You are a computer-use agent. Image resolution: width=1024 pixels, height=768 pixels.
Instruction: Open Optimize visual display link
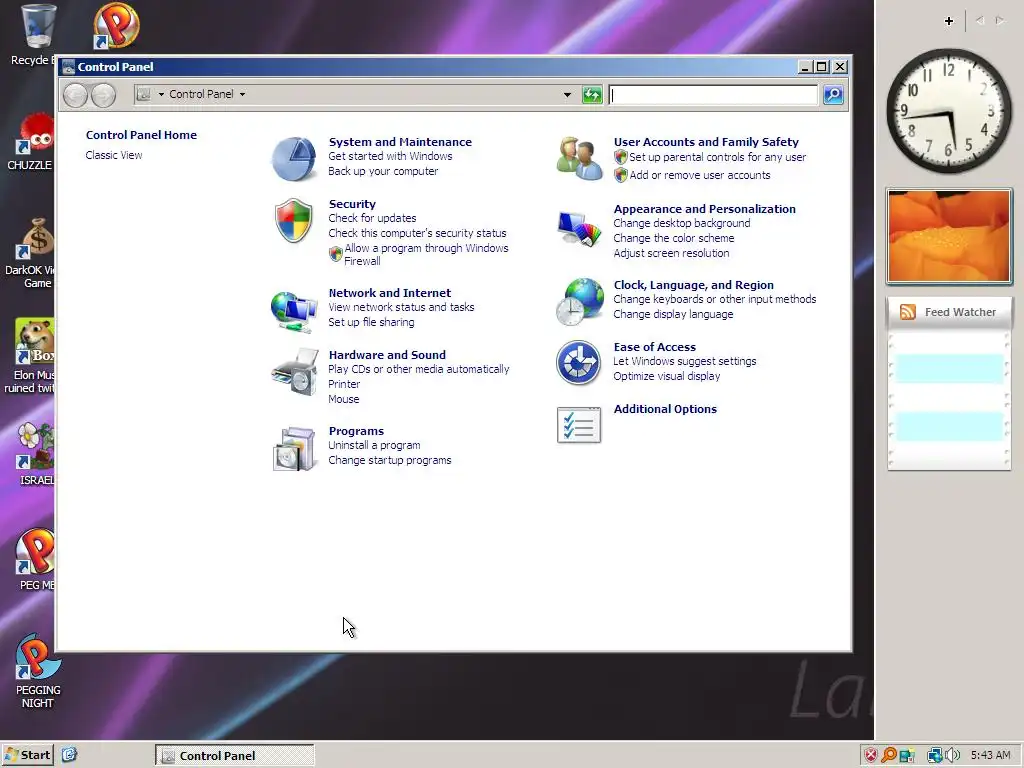[667, 377]
